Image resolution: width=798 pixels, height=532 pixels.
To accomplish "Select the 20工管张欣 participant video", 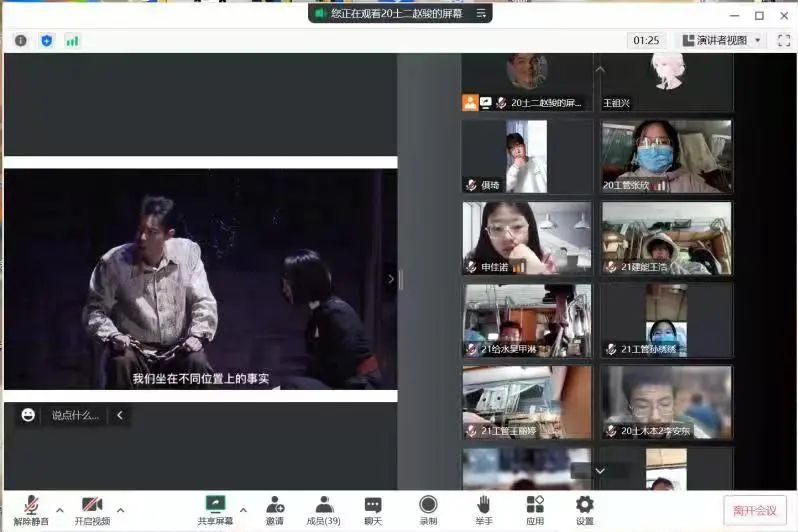I will (667, 156).
